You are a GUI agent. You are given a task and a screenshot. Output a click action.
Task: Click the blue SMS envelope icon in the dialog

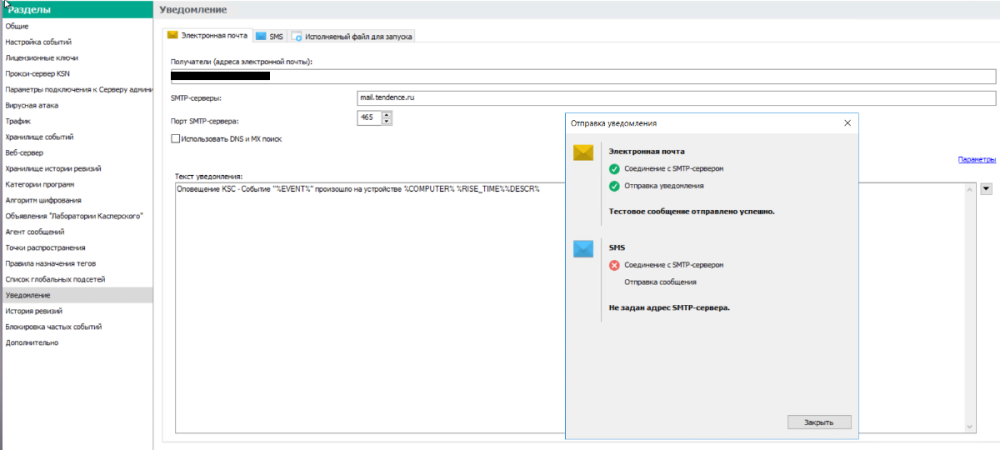(583, 249)
